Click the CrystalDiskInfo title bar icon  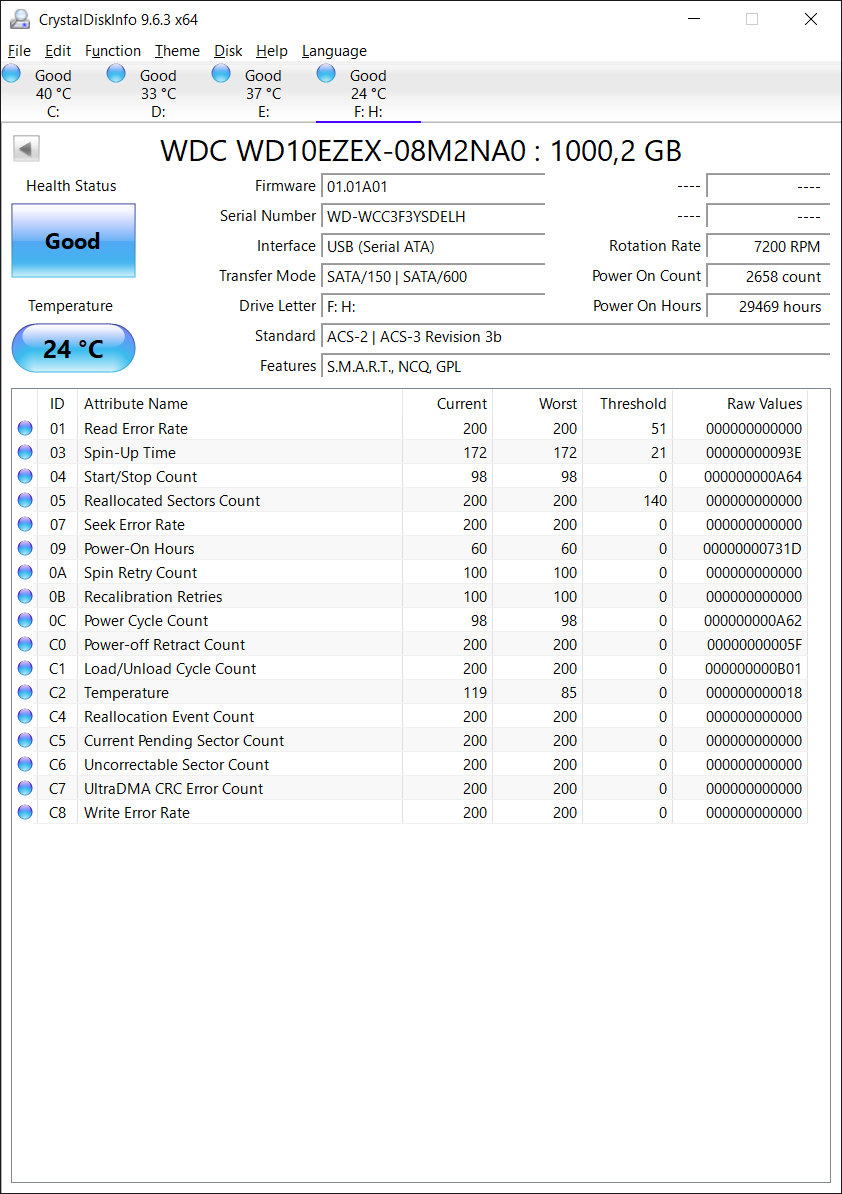click(19, 18)
